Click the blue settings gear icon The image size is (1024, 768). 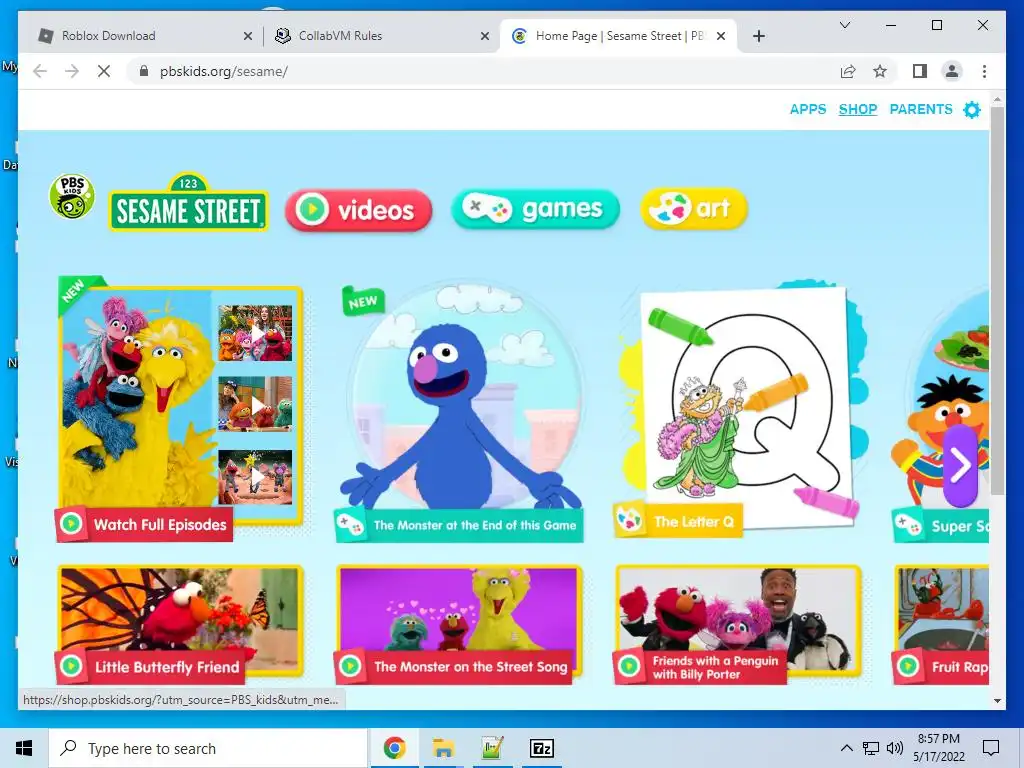[972, 110]
